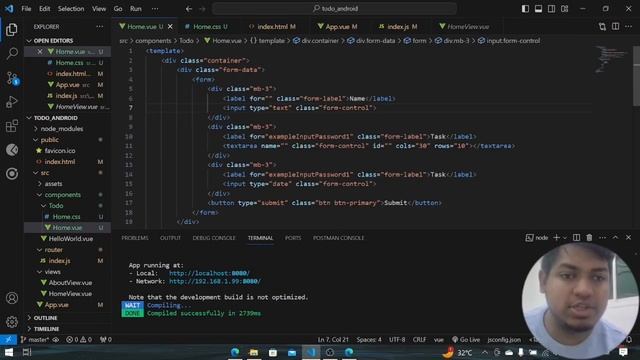
Task: Open the Explorer view in activity bar
Action: [12, 29]
